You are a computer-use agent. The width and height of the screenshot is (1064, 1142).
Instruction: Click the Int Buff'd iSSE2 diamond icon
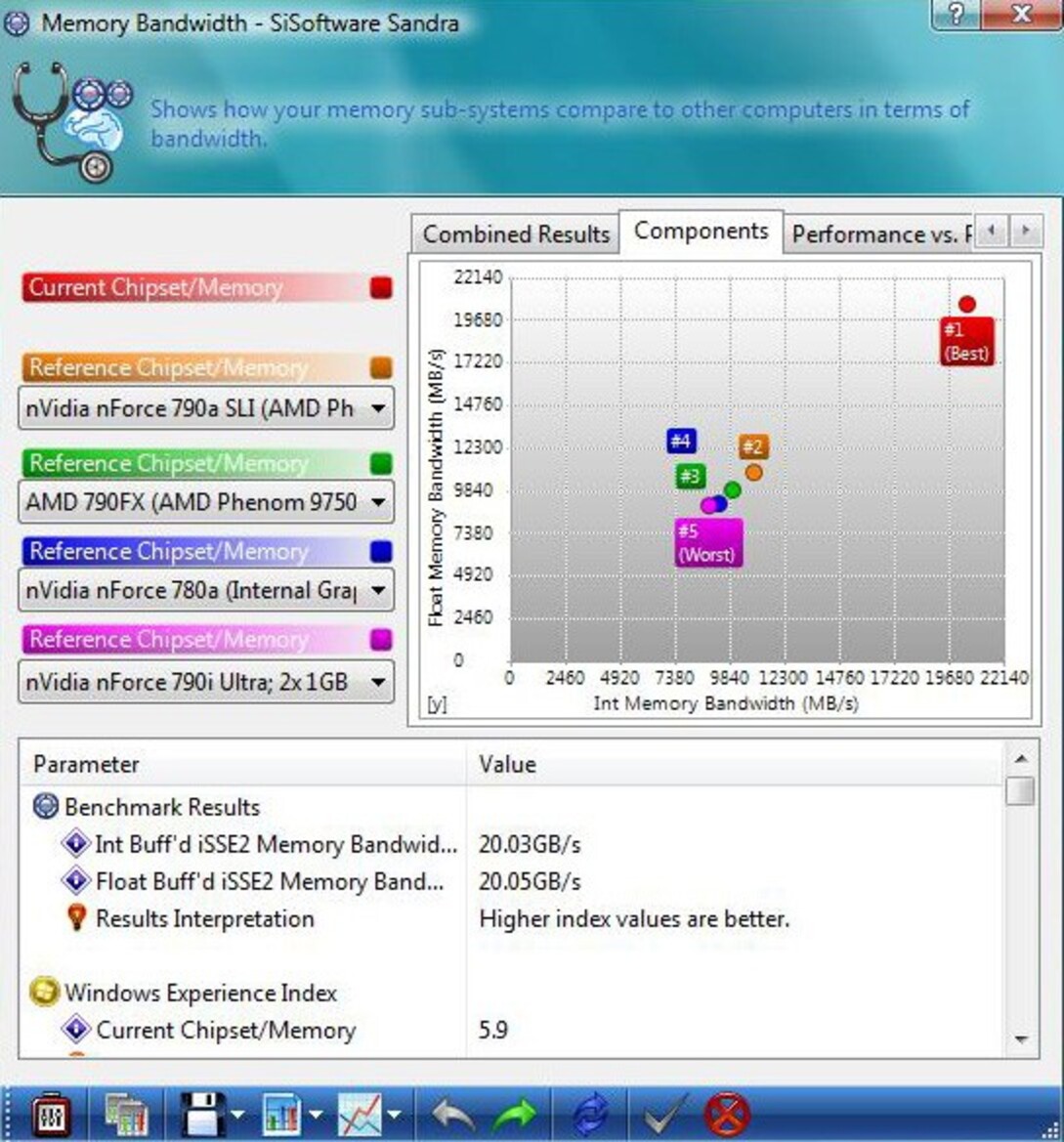pyautogui.click(x=76, y=843)
